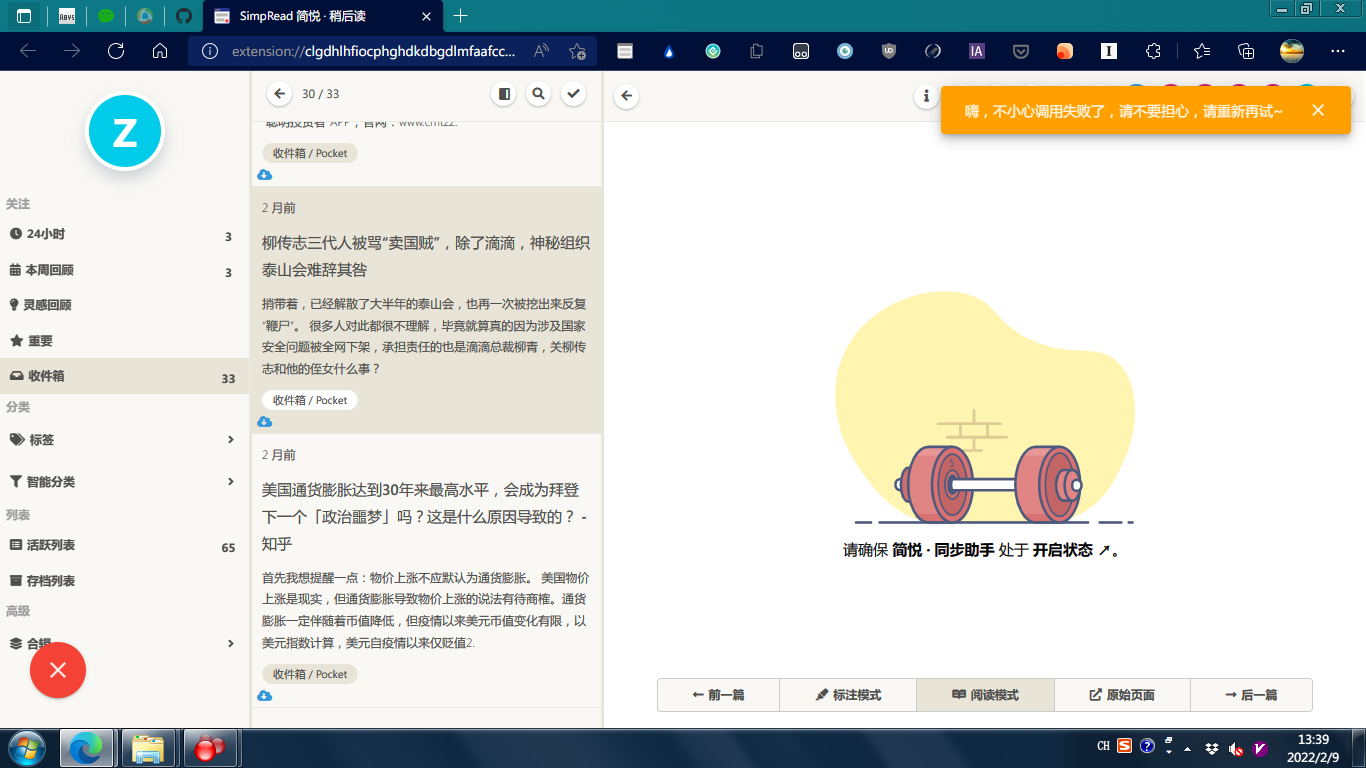
Task: Click the Instapaper I extension icon
Action: [x=1108, y=51]
